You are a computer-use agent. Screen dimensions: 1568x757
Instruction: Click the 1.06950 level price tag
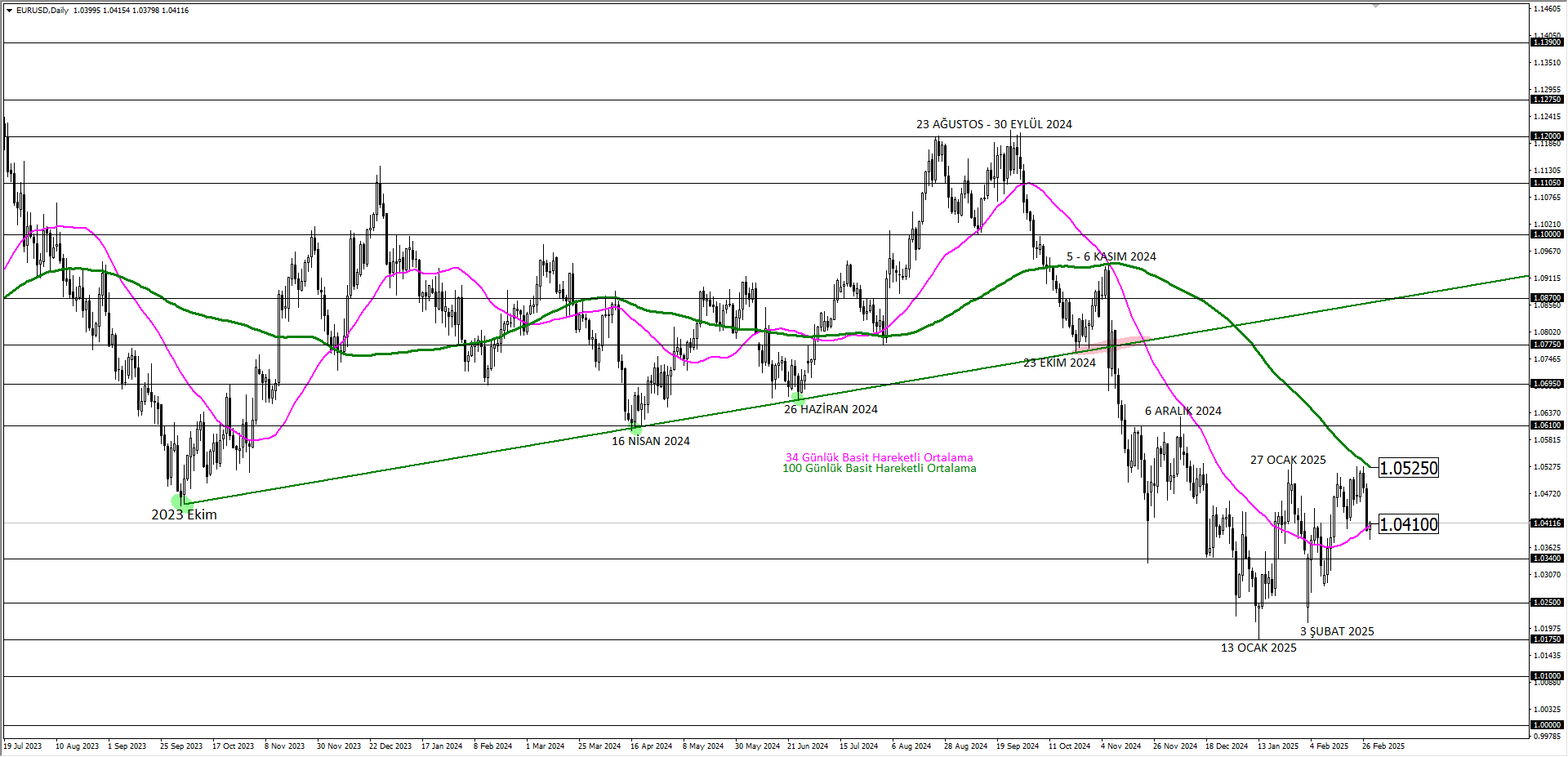1547,384
